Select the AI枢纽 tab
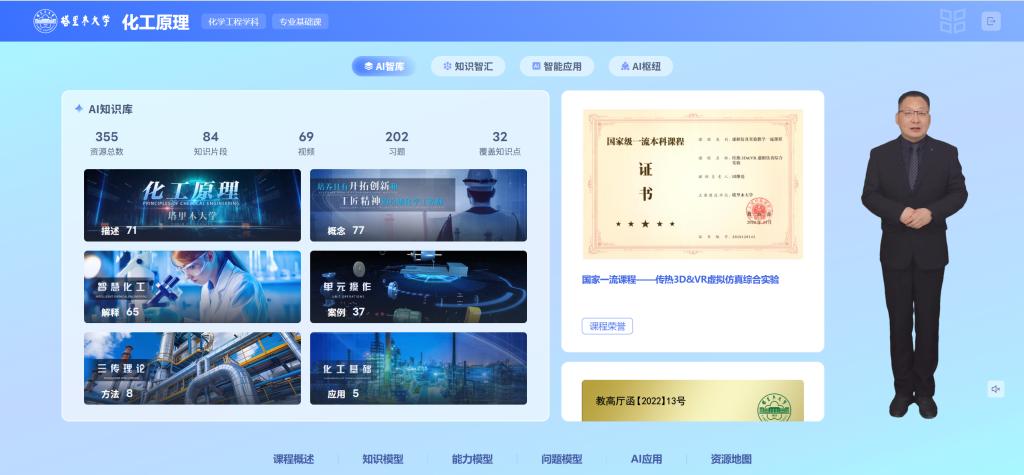Viewport: 1024px width, 475px height. point(640,66)
